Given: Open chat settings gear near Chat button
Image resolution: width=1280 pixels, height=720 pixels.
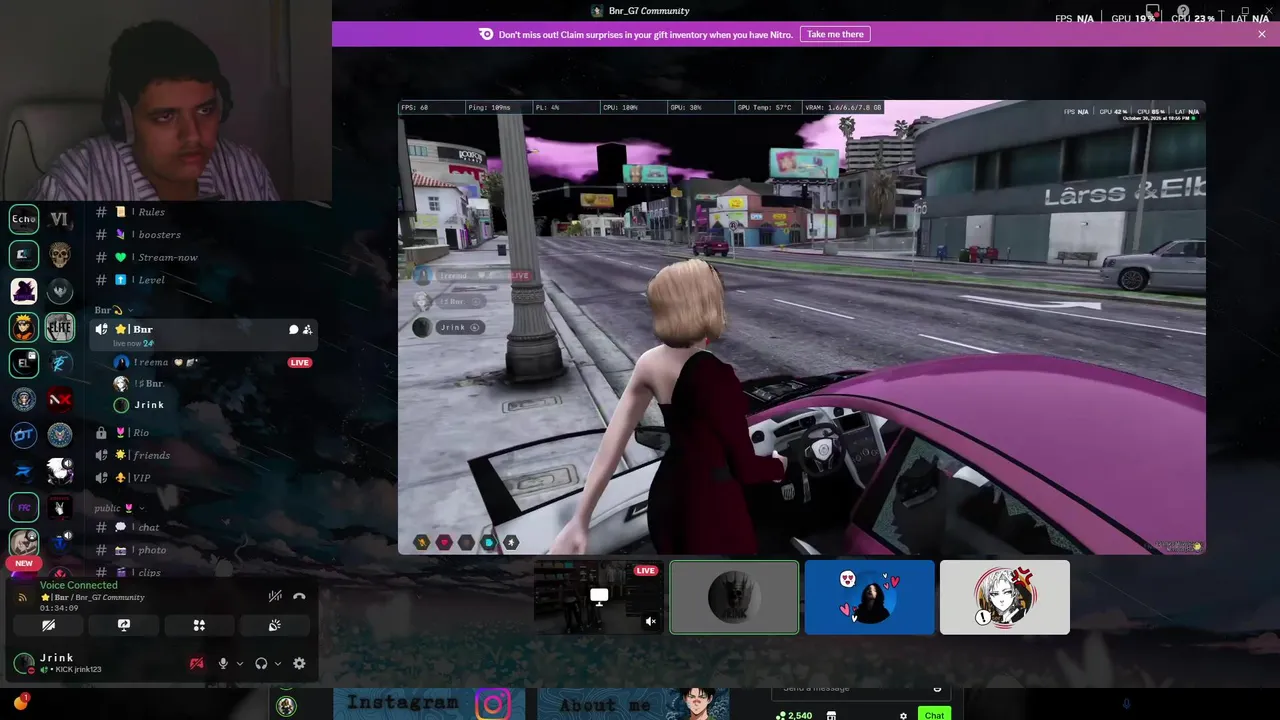Looking at the screenshot, I should click(903, 716).
